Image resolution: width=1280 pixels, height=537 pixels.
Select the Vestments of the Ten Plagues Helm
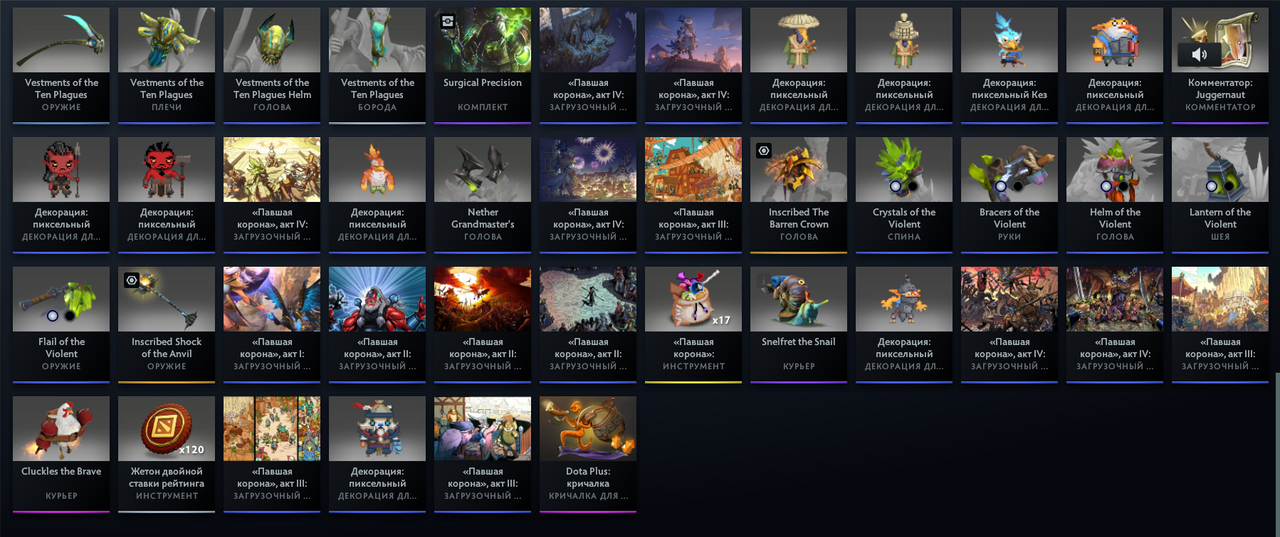click(x=272, y=65)
